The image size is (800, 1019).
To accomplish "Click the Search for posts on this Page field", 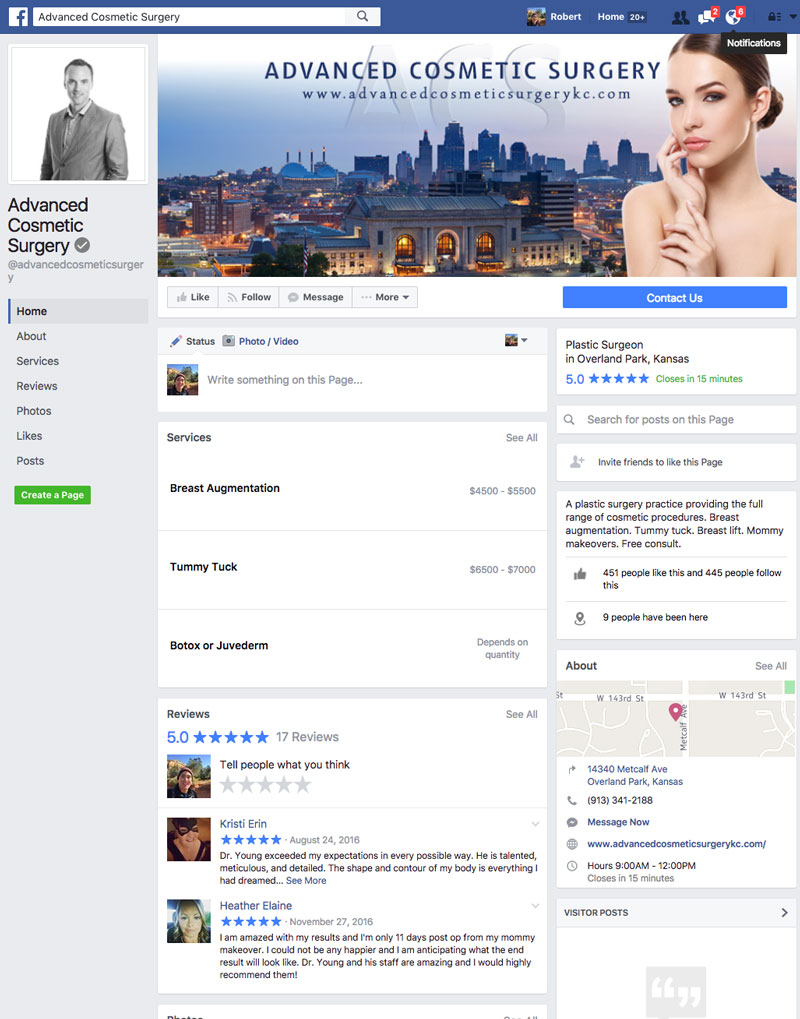I will point(677,420).
